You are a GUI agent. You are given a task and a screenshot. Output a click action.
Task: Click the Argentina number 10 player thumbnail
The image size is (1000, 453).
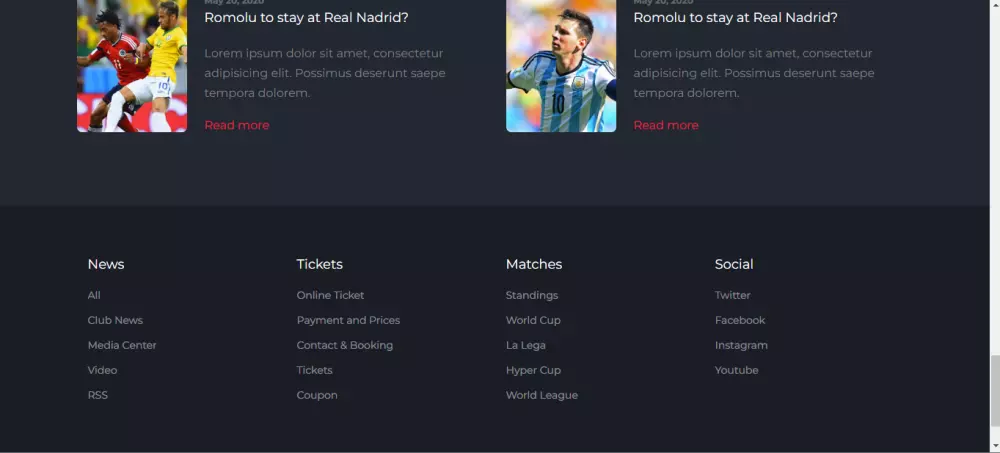(561, 65)
